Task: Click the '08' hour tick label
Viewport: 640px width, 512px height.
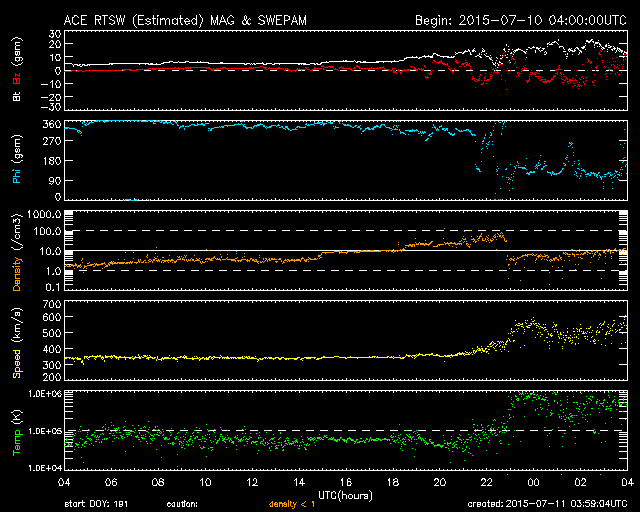Action: tap(158, 483)
